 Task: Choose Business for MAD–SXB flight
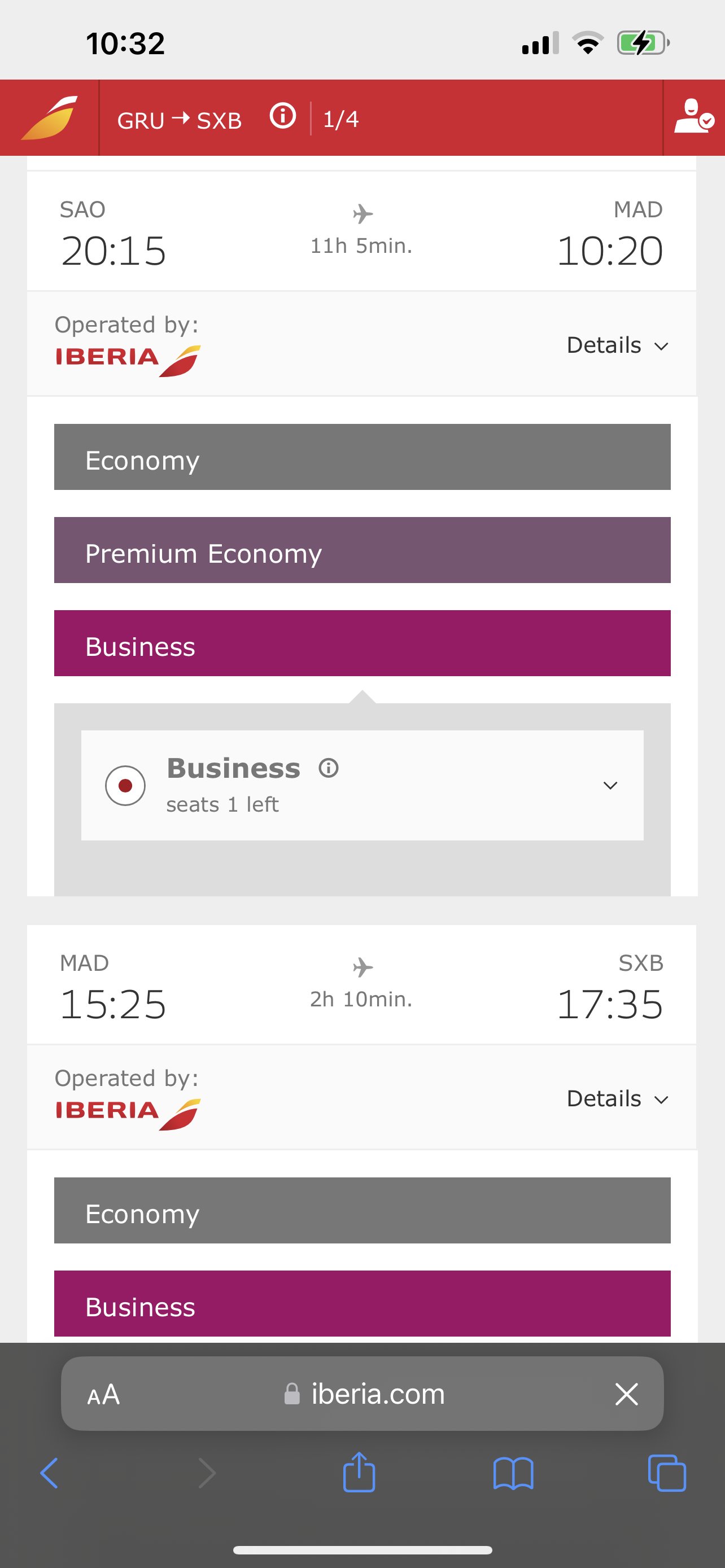pos(362,1304)
